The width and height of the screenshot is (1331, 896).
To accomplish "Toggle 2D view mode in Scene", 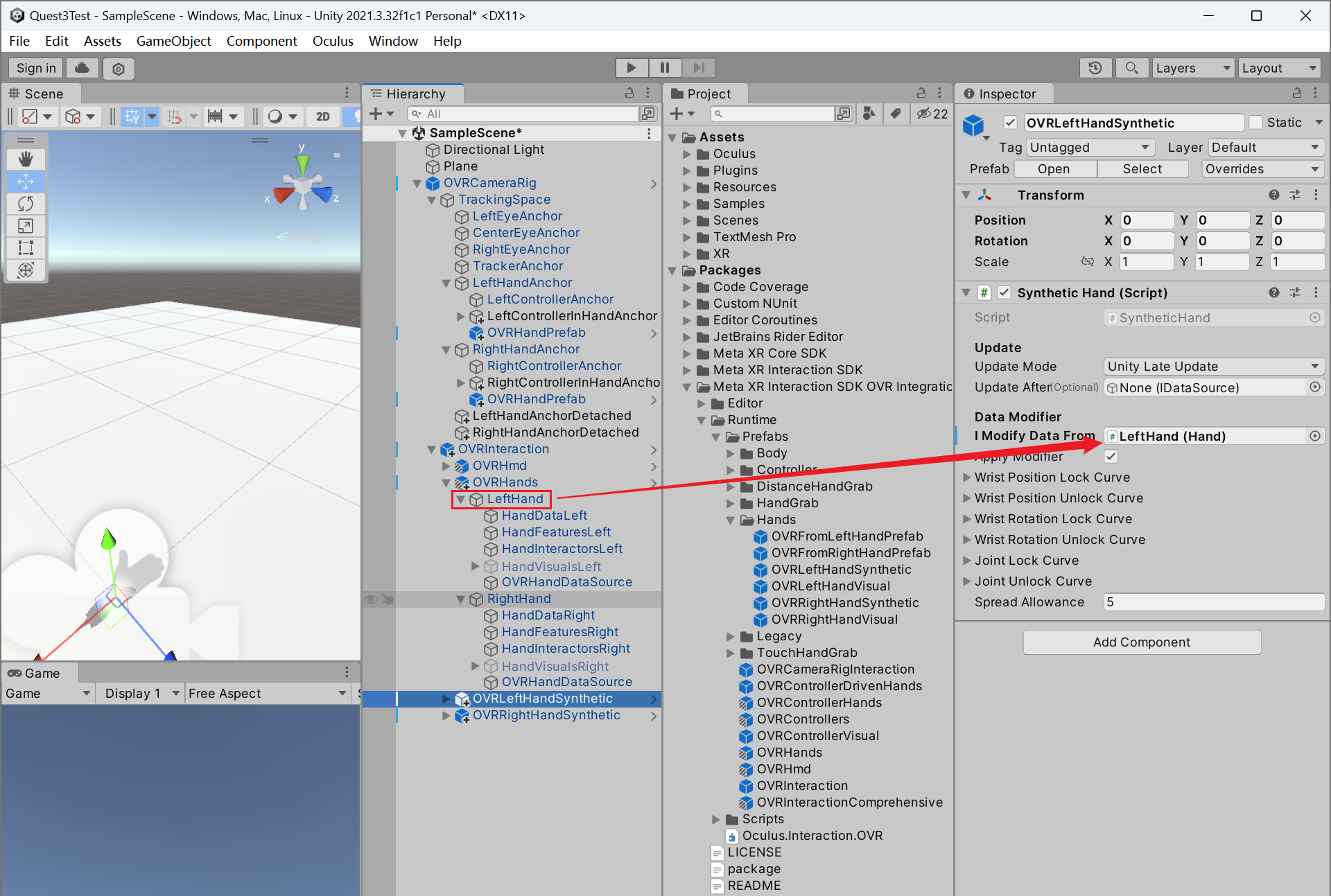I will [x=323, y=116].
